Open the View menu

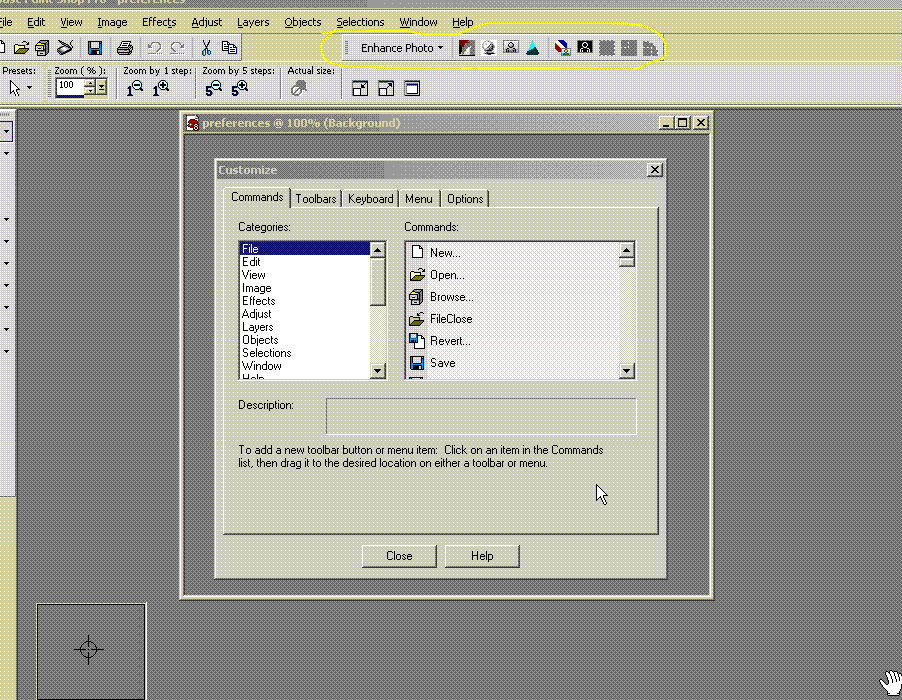[71, 22]
